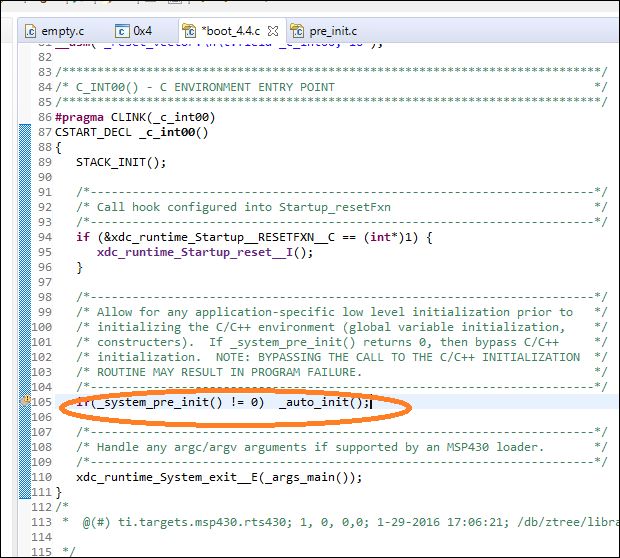Open the 0x4 editor tab
The height and width of the screenshot is (558, 620).
(x=134, y=31)
